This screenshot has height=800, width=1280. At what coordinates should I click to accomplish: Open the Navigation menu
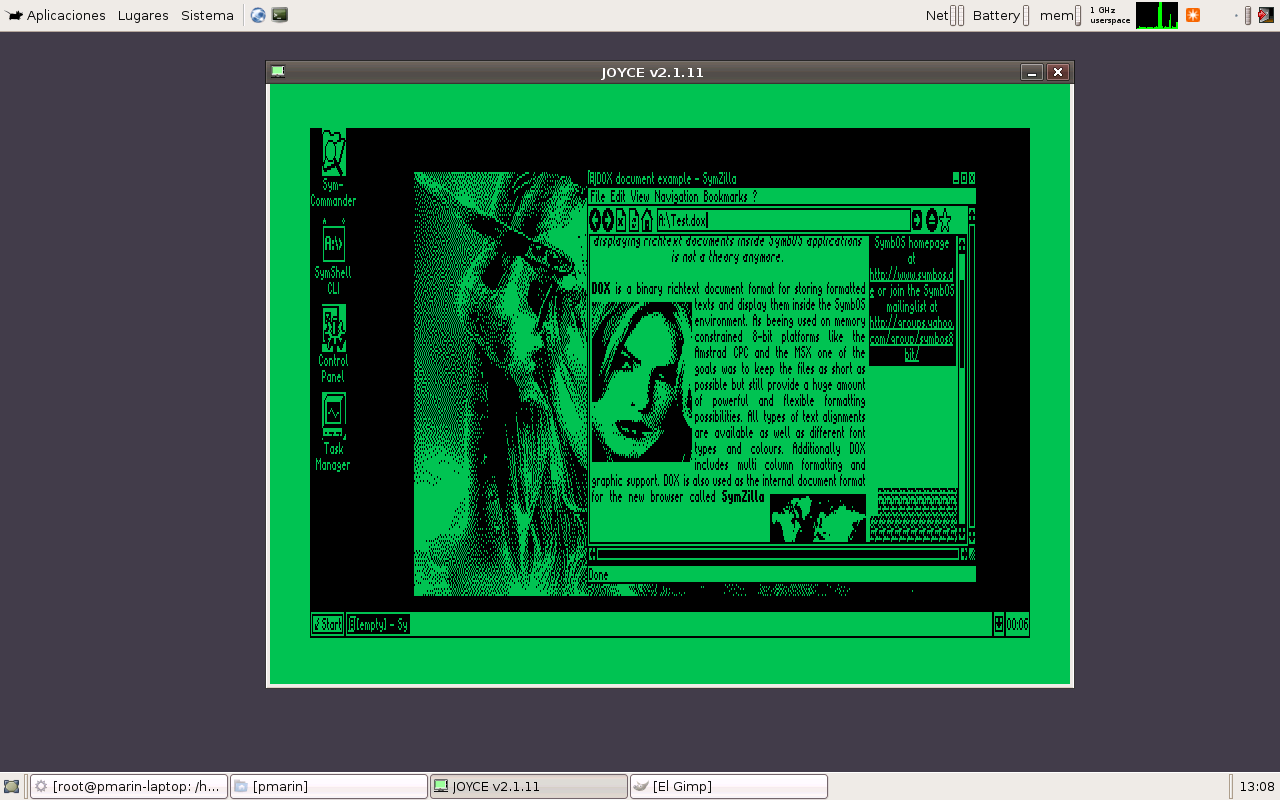point(677,197)
